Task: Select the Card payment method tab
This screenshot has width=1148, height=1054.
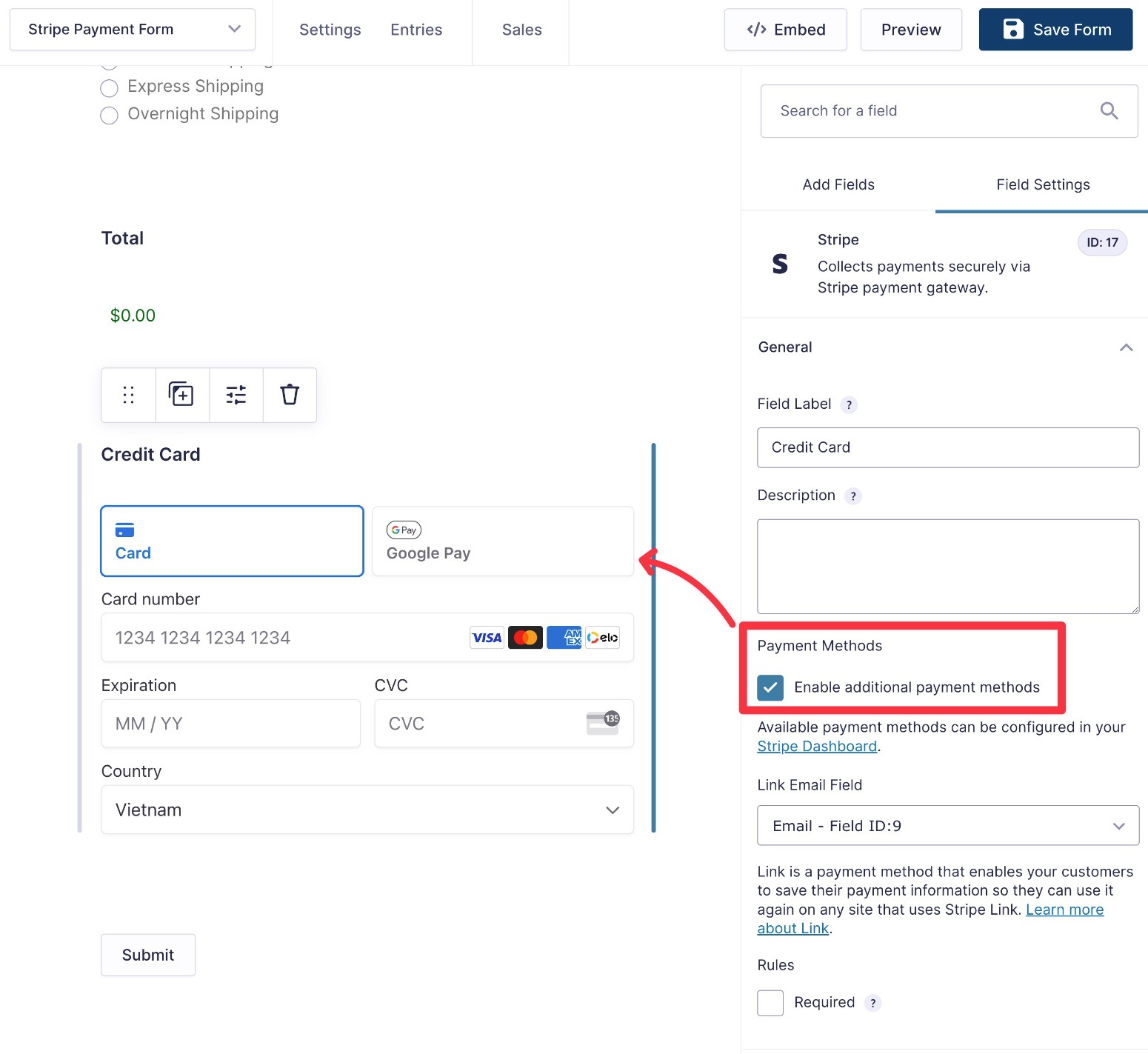Action: click(232, 541)
